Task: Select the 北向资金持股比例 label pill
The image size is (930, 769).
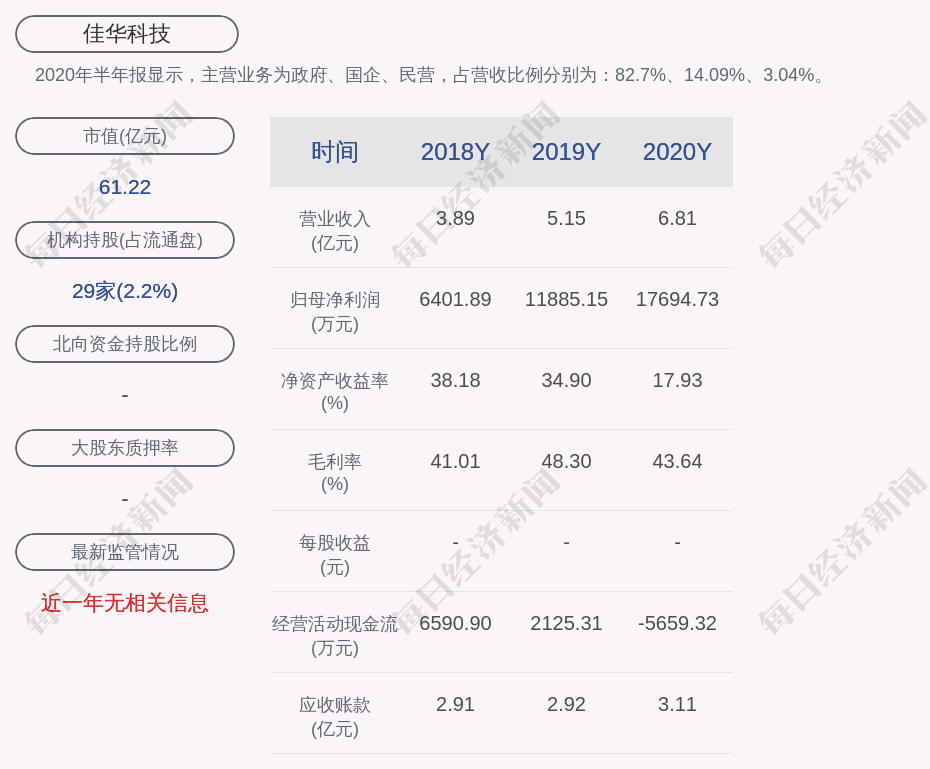Action: [x=125, y=344]
